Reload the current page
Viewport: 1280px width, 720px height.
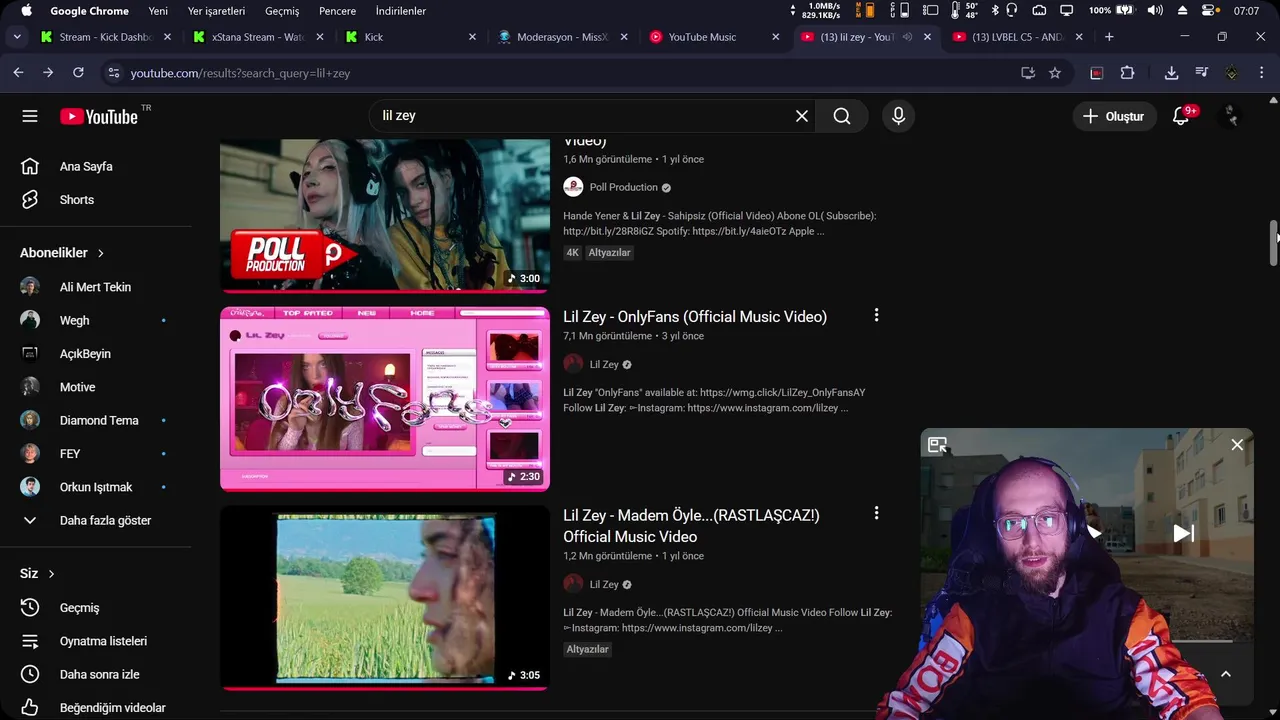click(x=78, y=73)
